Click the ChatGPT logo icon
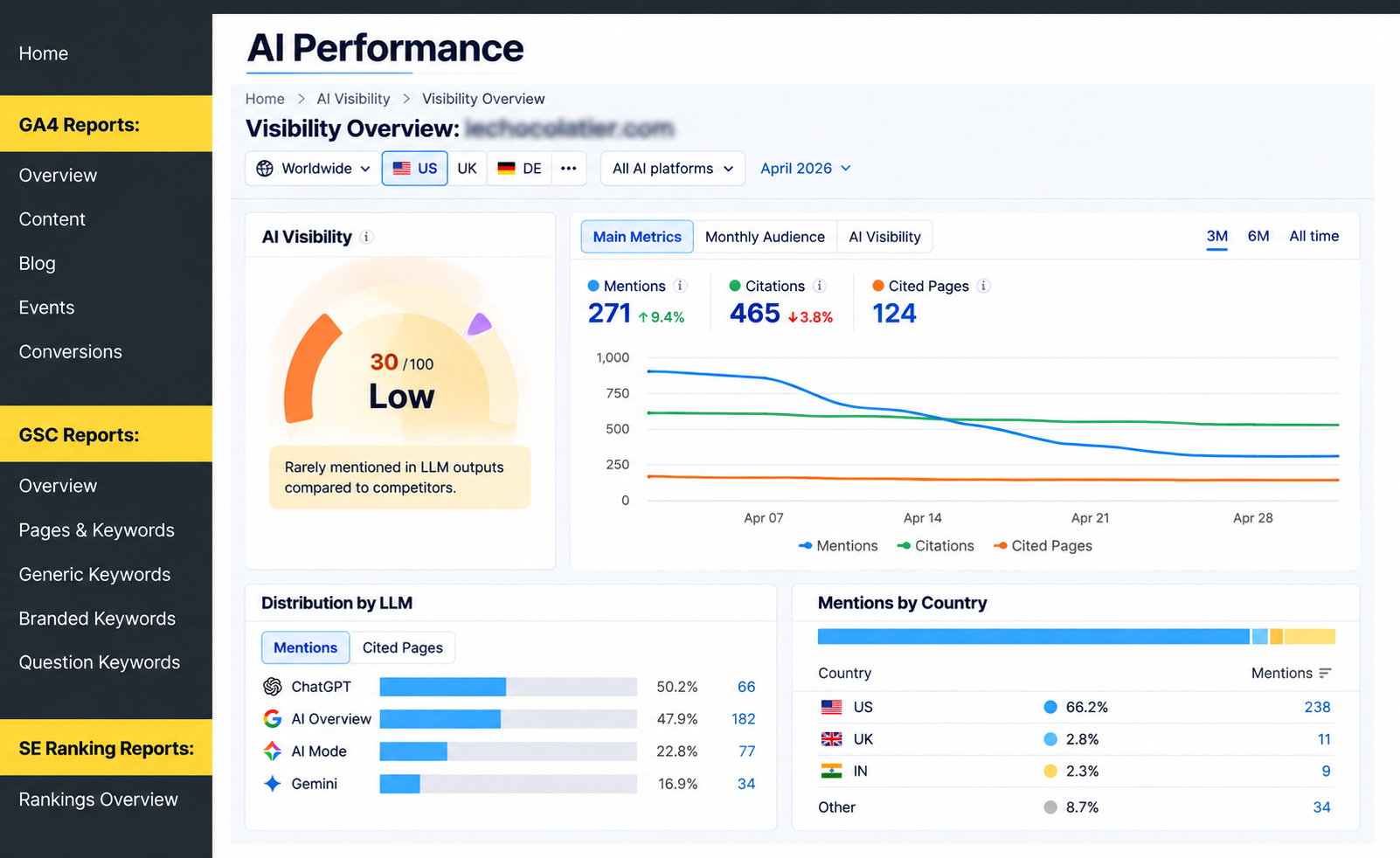Image resolution: width=1400 pixels, height=858 pixels. pyautogui.click(x=273, y=687)
